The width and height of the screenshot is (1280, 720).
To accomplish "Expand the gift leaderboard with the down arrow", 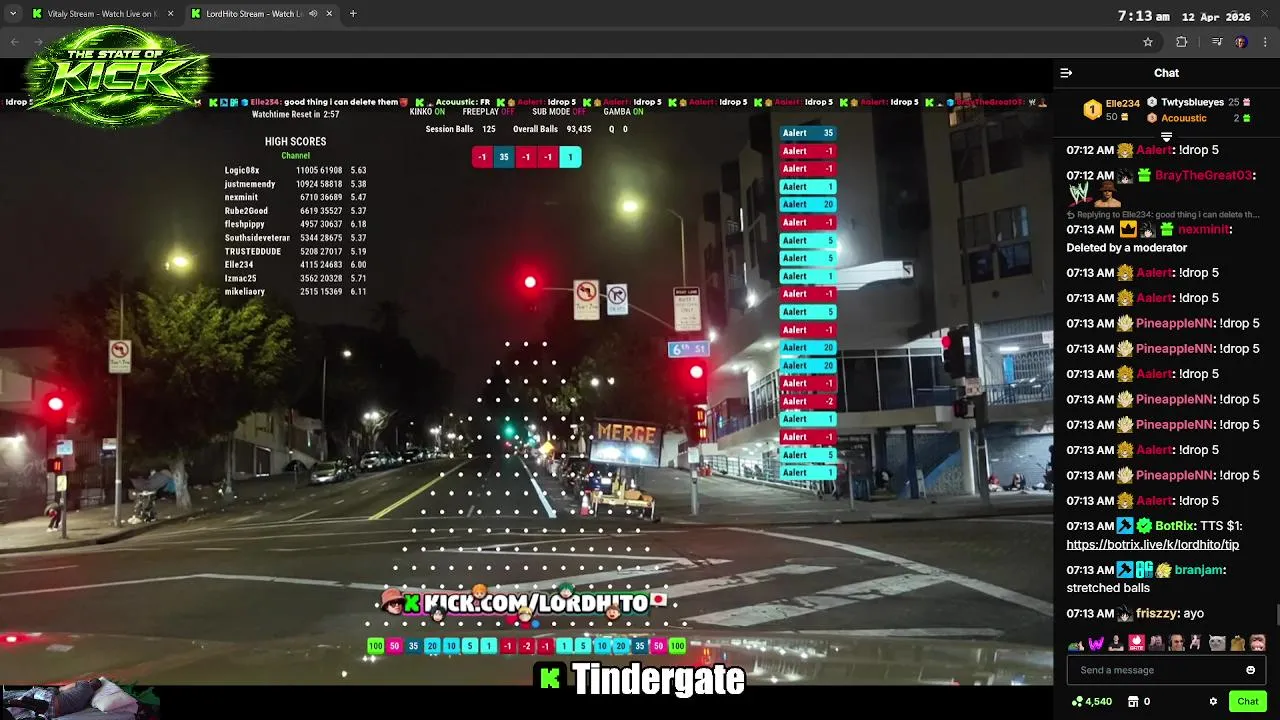I will click(1166, 137).
